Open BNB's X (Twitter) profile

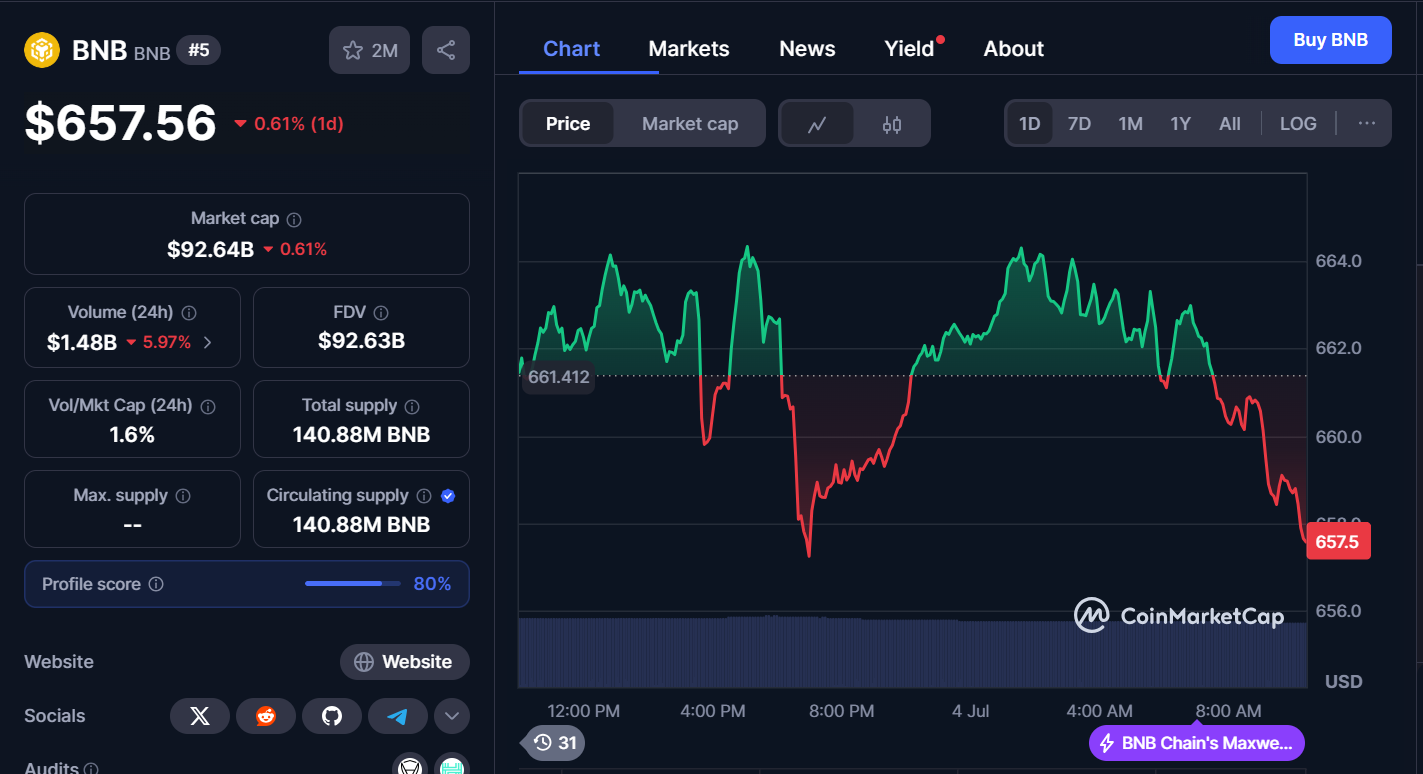click(200, 716)
